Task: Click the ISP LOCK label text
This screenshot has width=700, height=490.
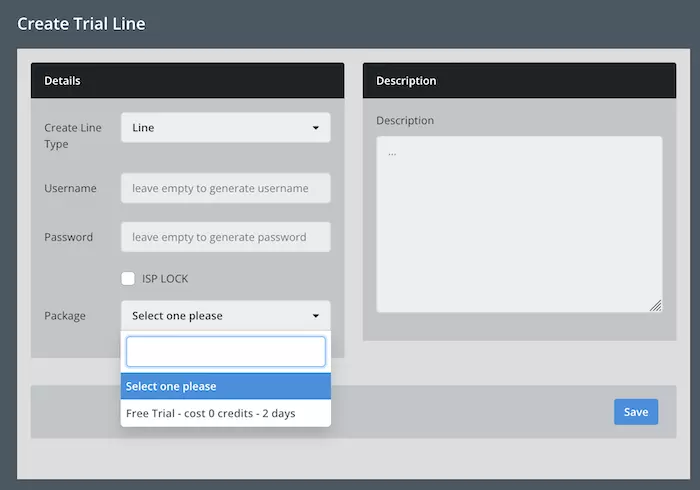Action: 165,278
